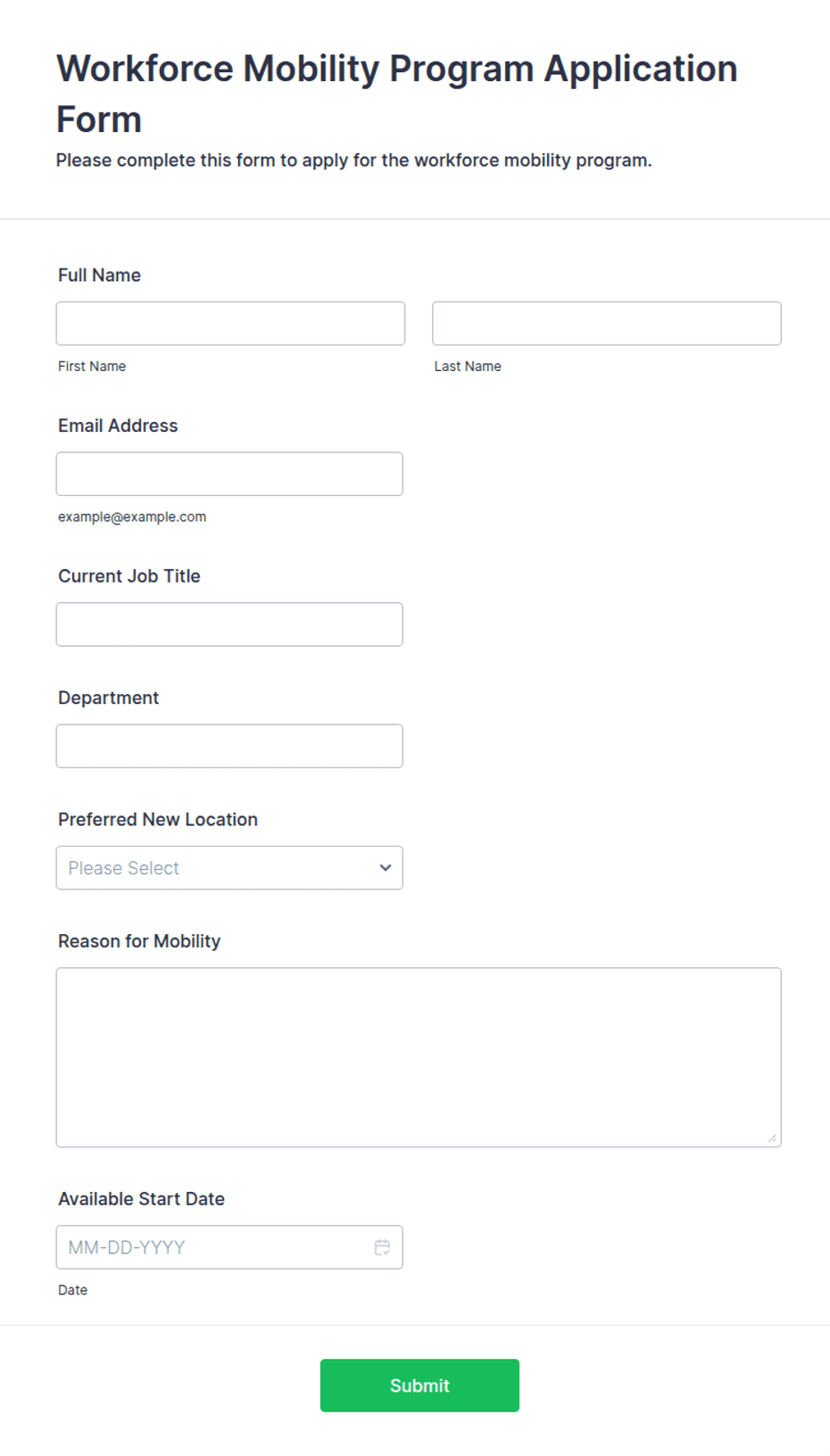Viewport: 830px width, 1456px height.
Task: Click the Current Job Title label
Action: (x=129, y=576)
